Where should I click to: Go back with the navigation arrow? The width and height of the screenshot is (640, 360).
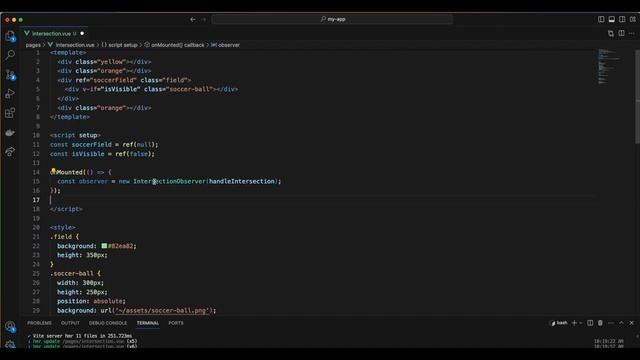(193, 19)
